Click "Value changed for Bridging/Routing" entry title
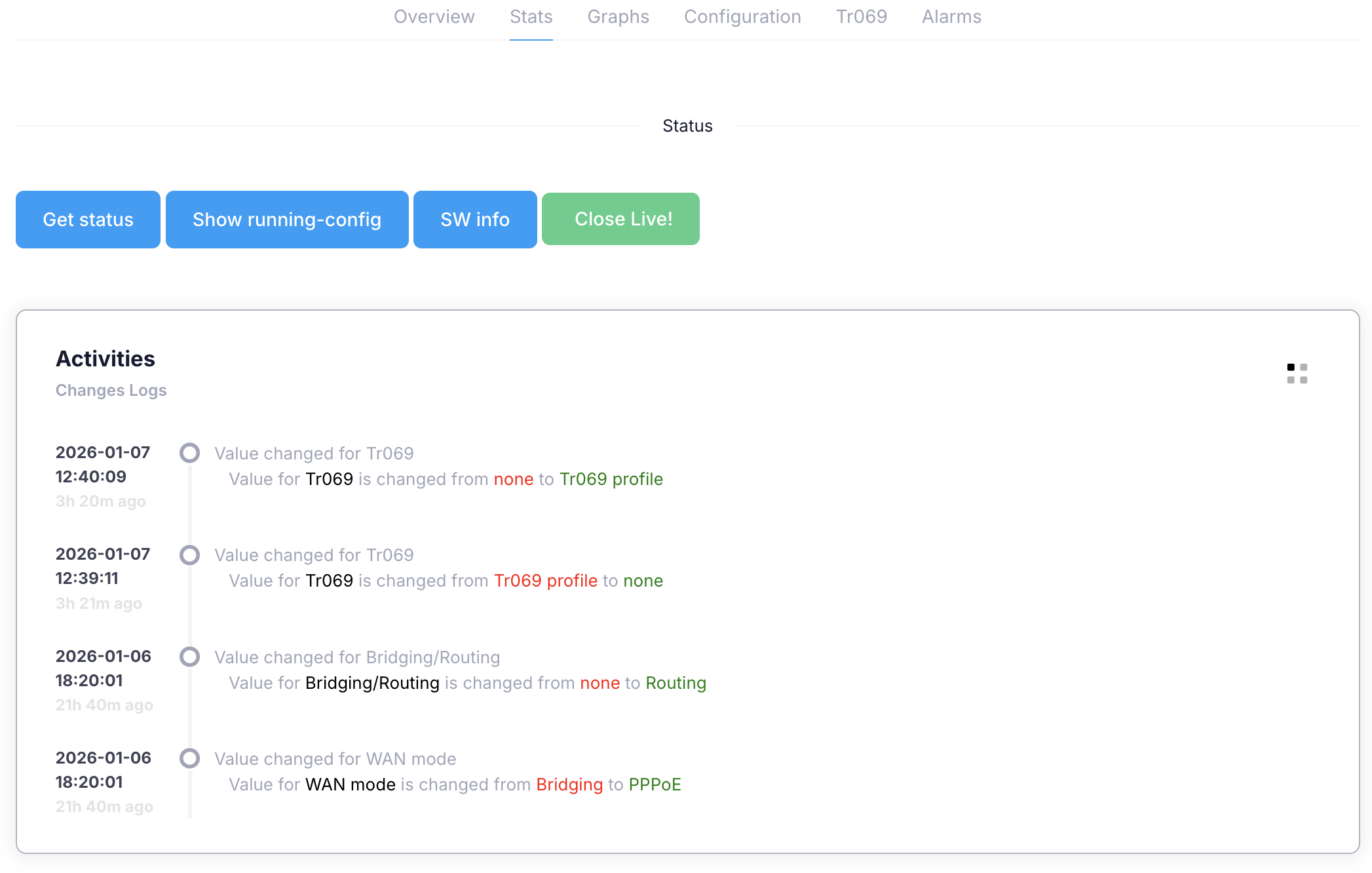This screenshot has height=873, width=1372. 357,657
